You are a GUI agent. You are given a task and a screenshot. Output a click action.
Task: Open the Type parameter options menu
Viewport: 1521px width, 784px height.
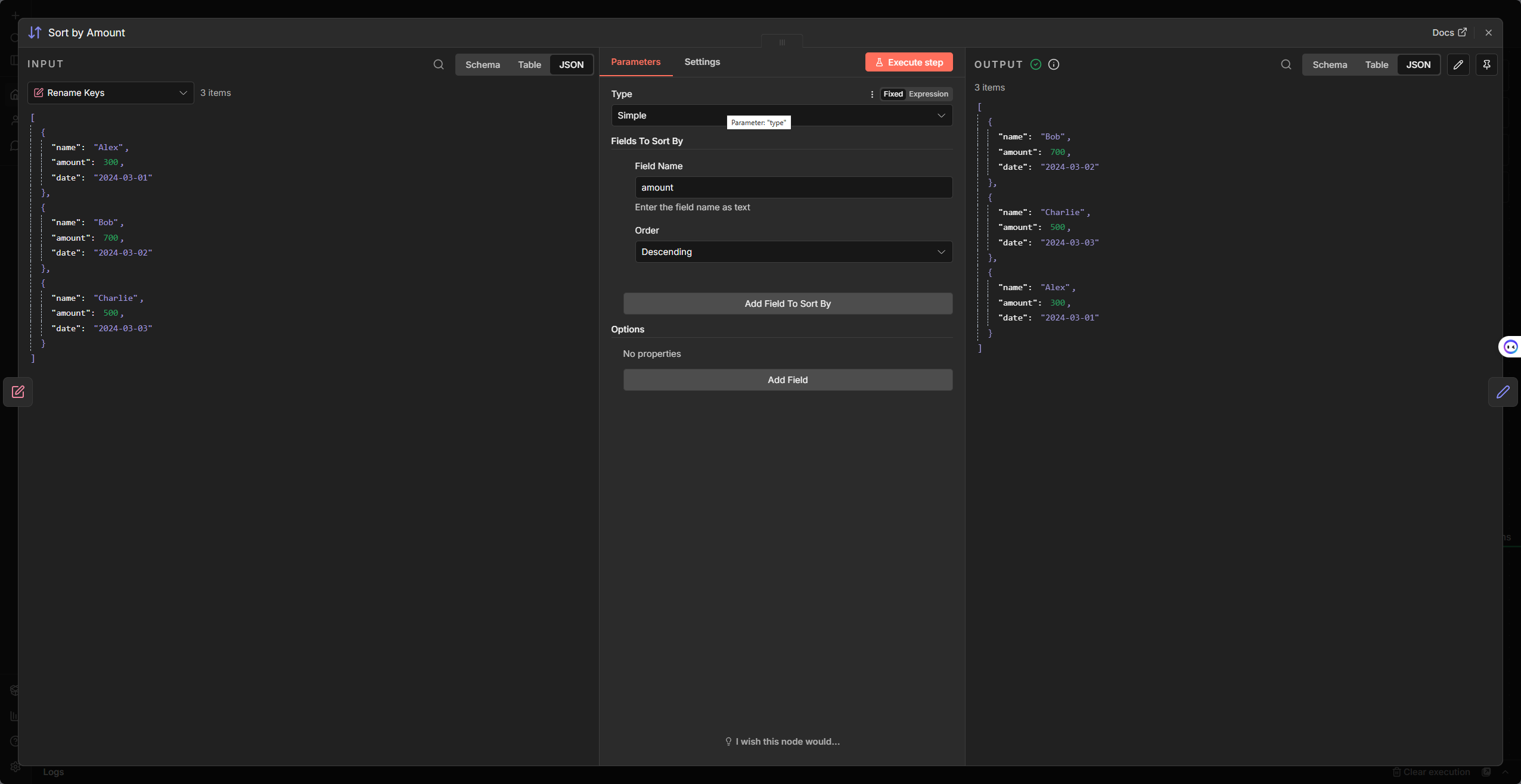point(872,94)
